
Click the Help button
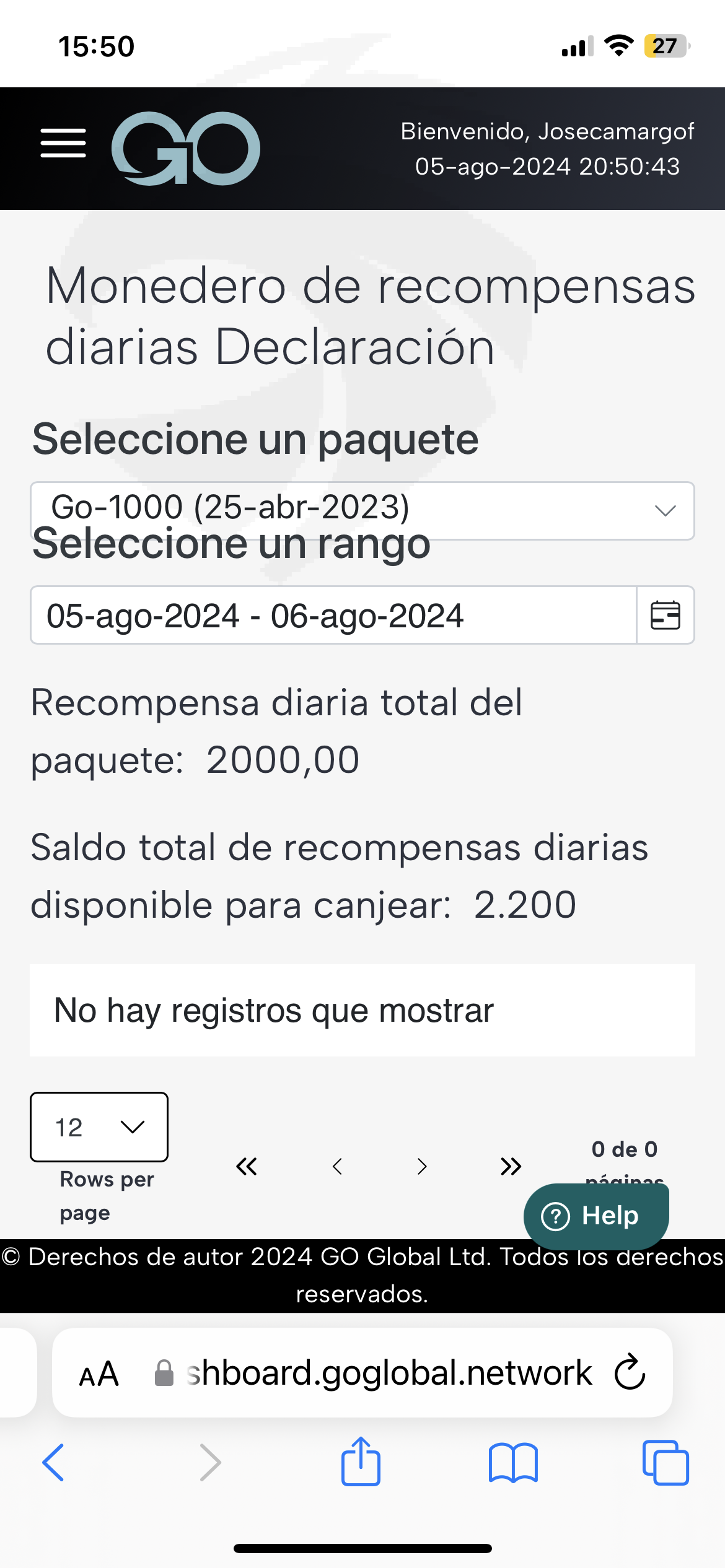point(596,1216)
